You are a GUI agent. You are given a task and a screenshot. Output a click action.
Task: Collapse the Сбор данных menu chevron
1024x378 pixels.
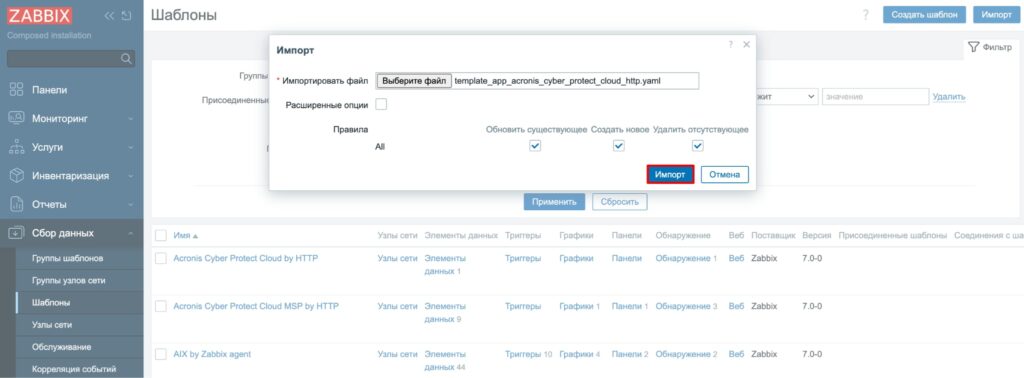[131, 233]
